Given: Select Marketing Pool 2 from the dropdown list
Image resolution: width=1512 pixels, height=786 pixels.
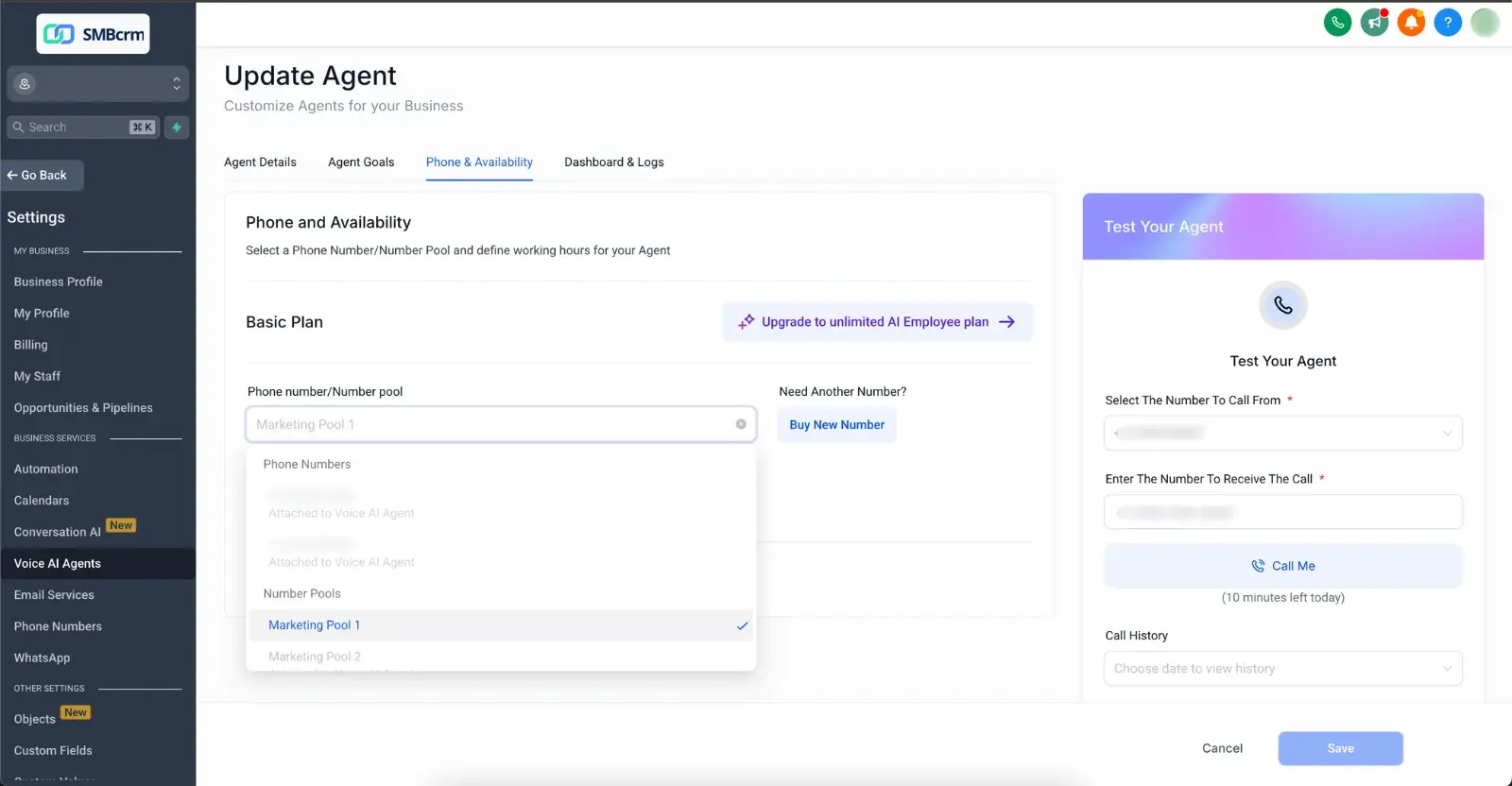Looking at the screenshot, I should tap(501, 658).
